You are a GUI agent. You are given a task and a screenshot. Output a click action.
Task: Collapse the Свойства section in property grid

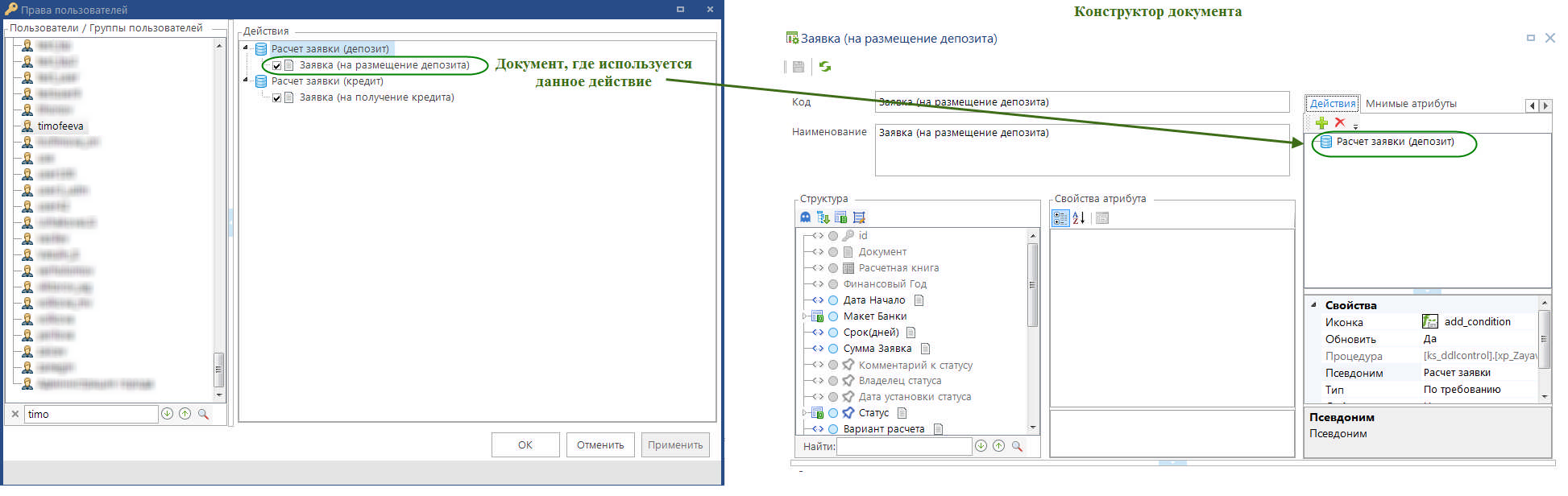1313,305
